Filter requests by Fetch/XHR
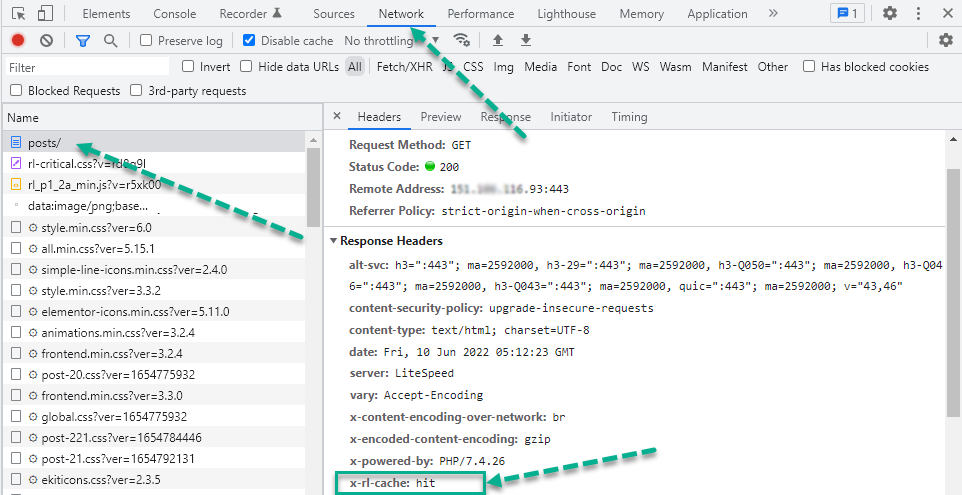Viewport: 962px width, 495px height. [x=404, y=67]
